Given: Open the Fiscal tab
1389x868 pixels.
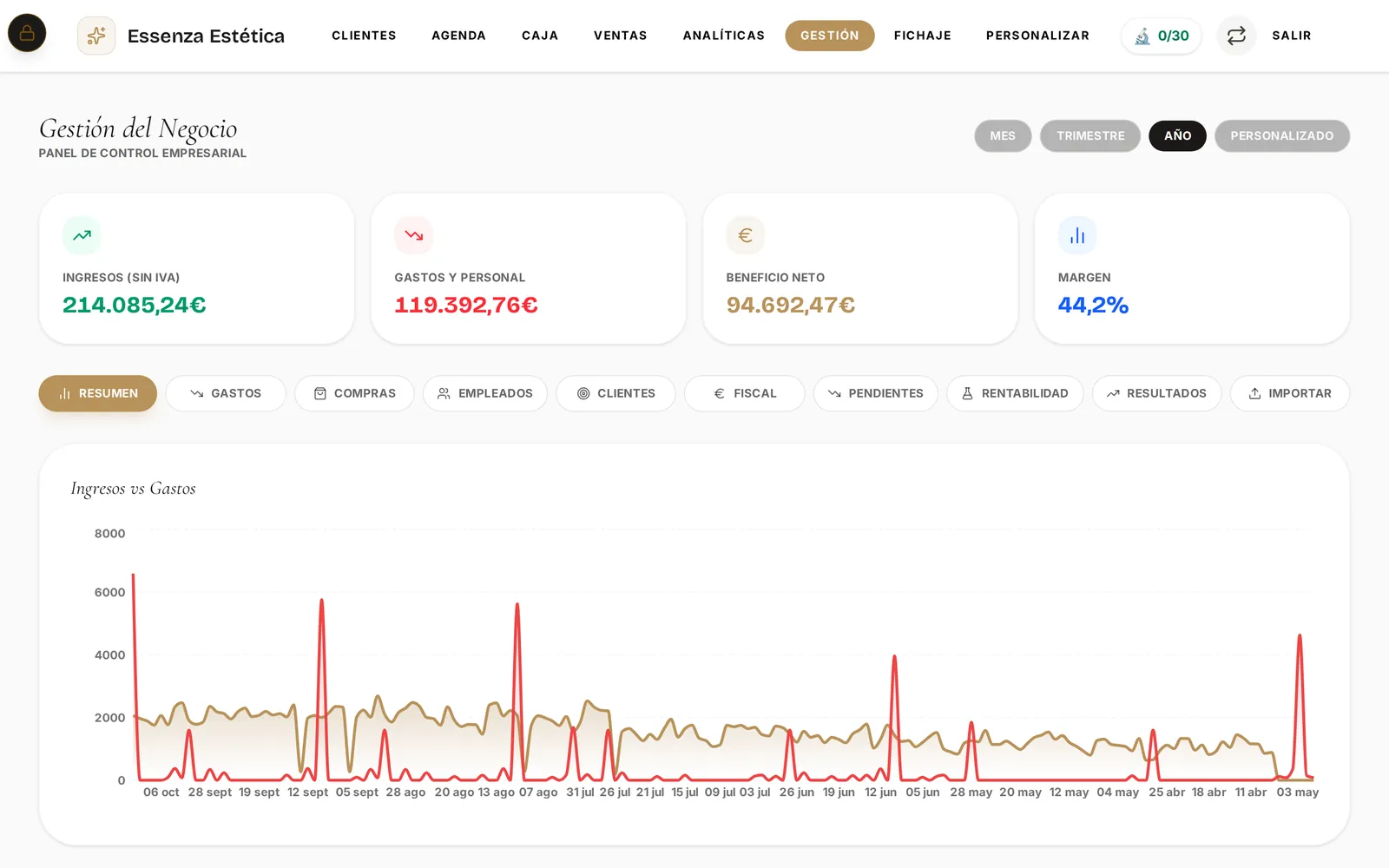Looking at the screenshot, I should click(745, 393).
